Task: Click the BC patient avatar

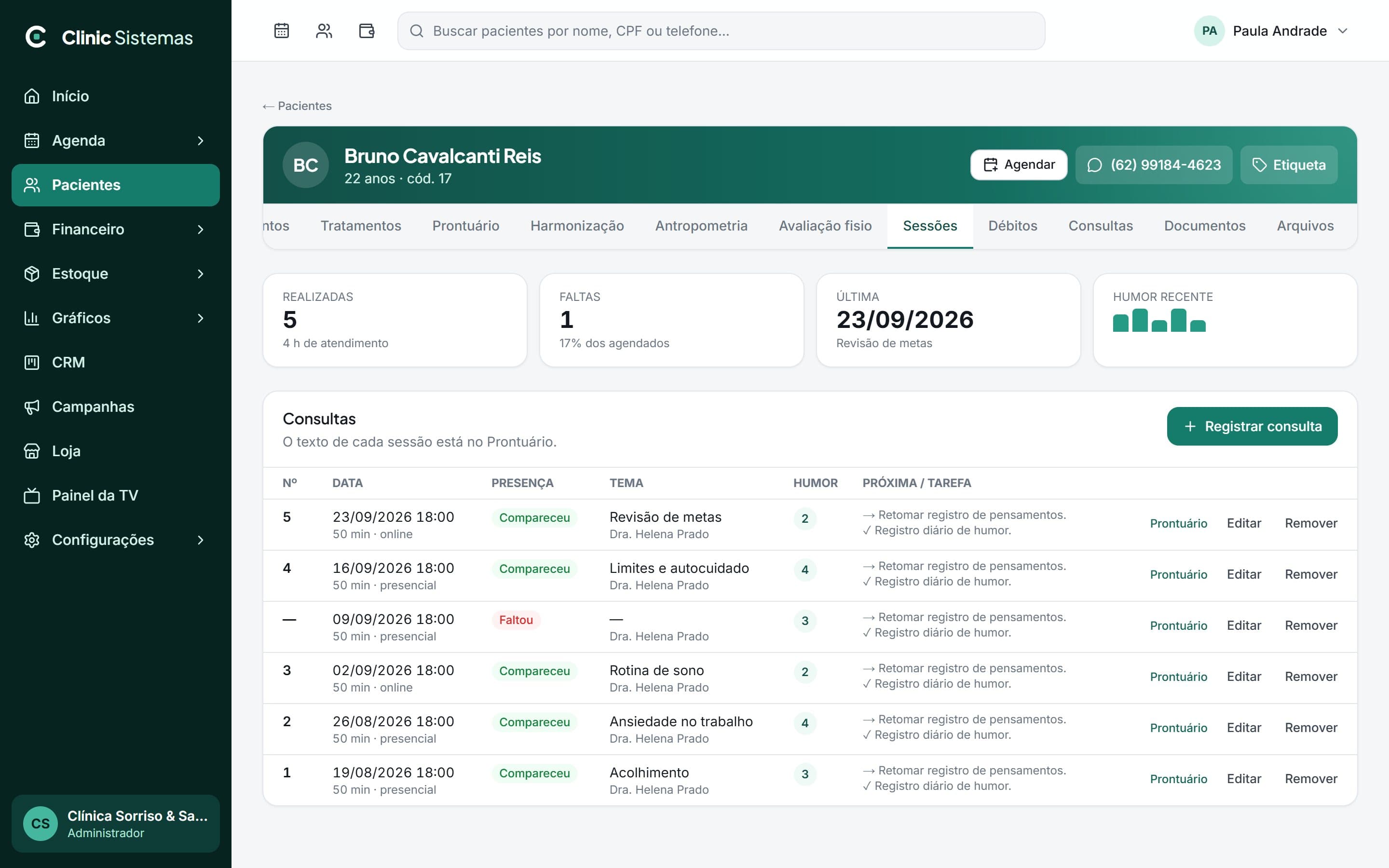Action: click(x=305, y=165)
